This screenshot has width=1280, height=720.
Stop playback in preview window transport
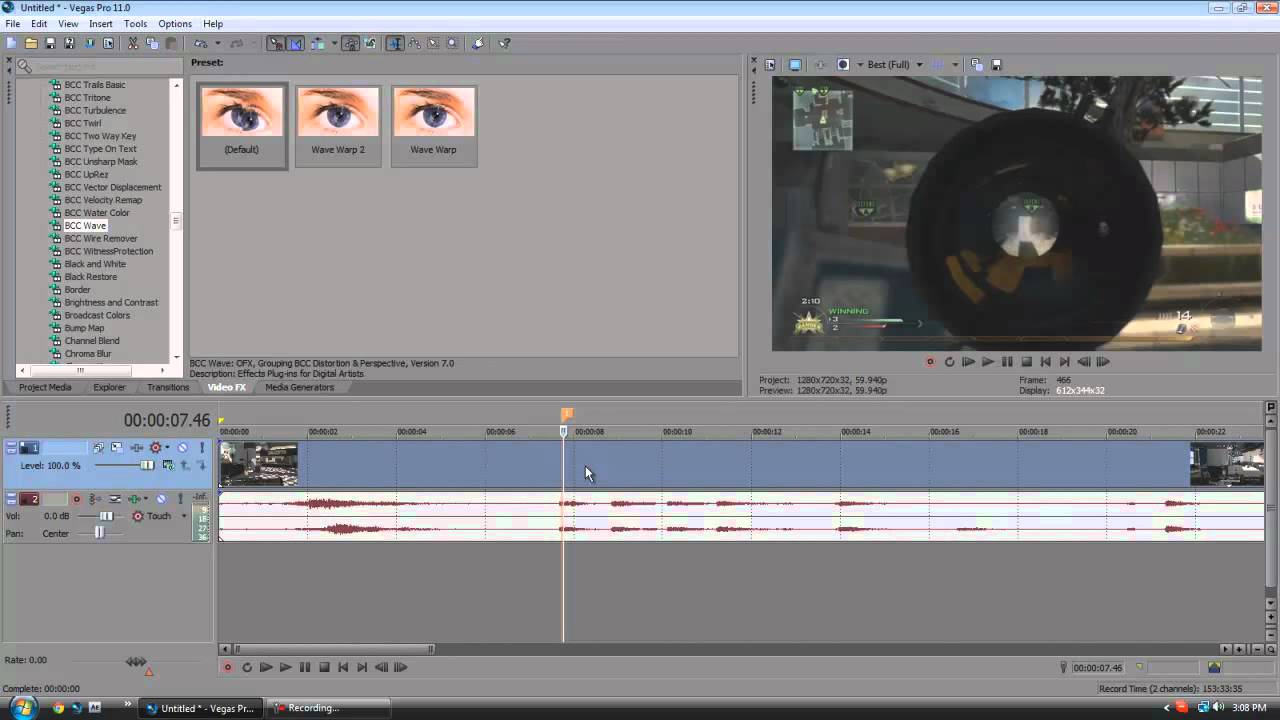[x=1026, y=362]
